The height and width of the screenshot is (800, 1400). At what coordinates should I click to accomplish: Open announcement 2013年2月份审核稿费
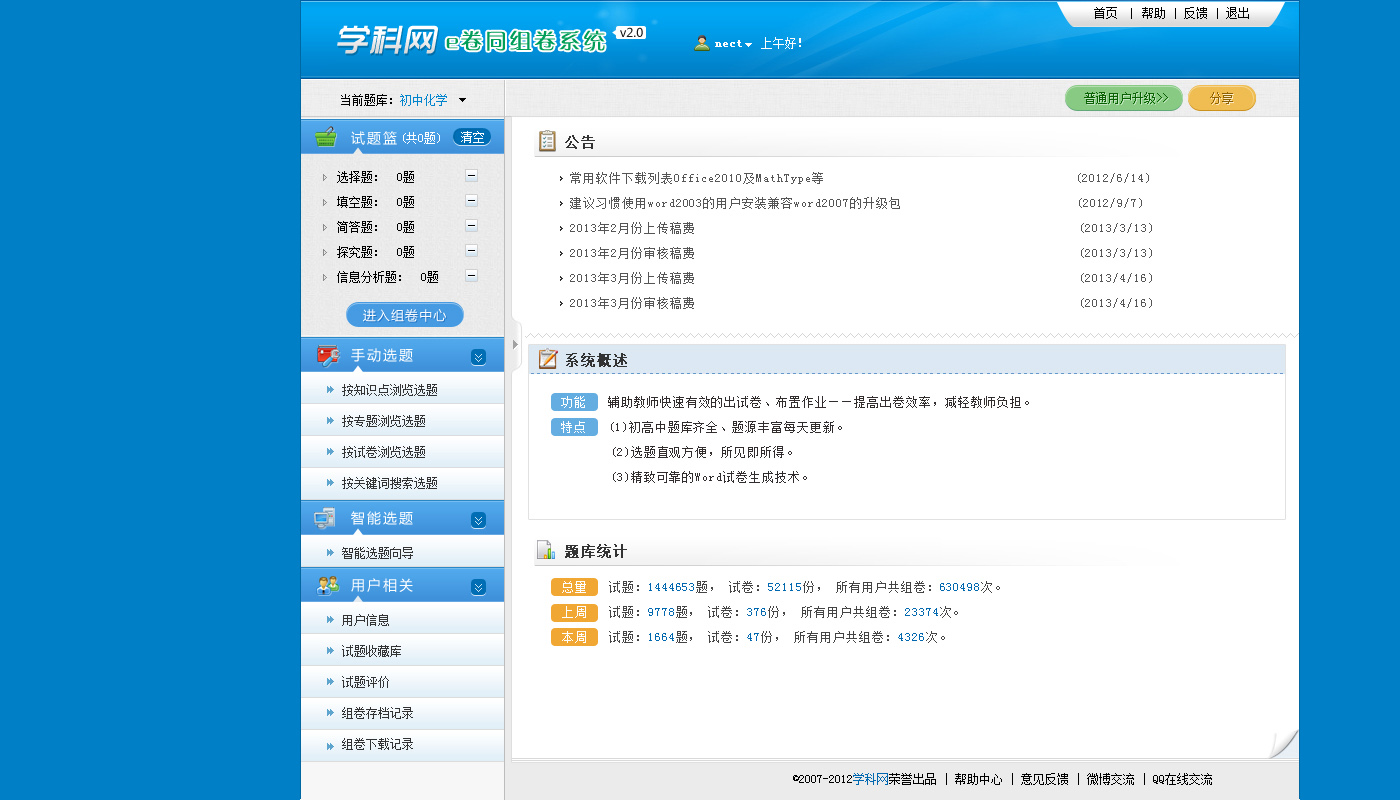click(632, 253)
